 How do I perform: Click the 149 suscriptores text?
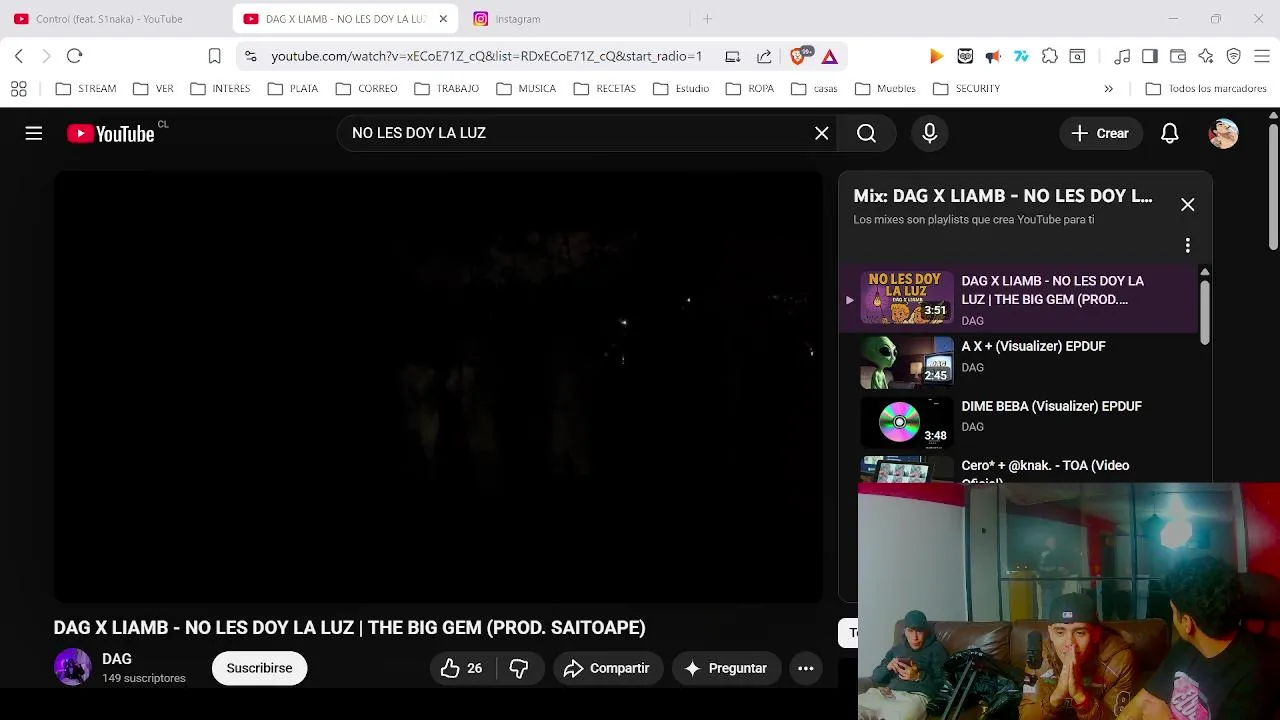point(144,678)
